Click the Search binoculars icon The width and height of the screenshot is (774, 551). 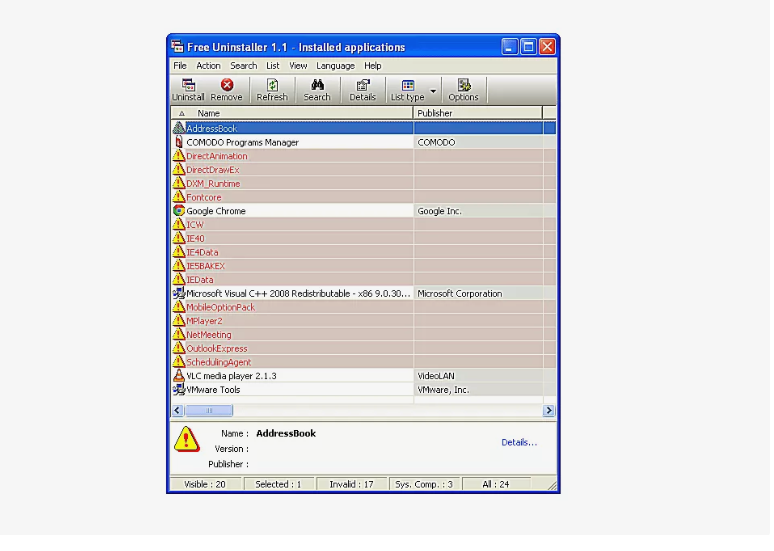coord(317,85)
